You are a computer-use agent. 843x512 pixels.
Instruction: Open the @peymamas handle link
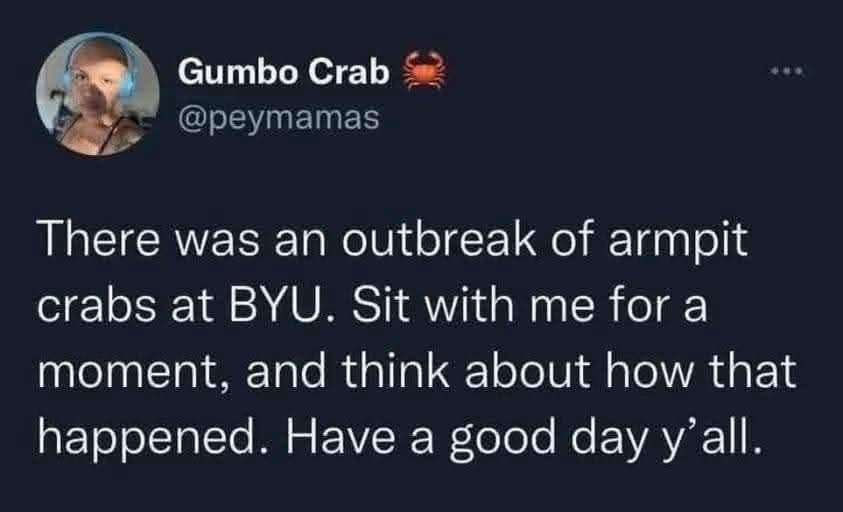click(278, 118)
